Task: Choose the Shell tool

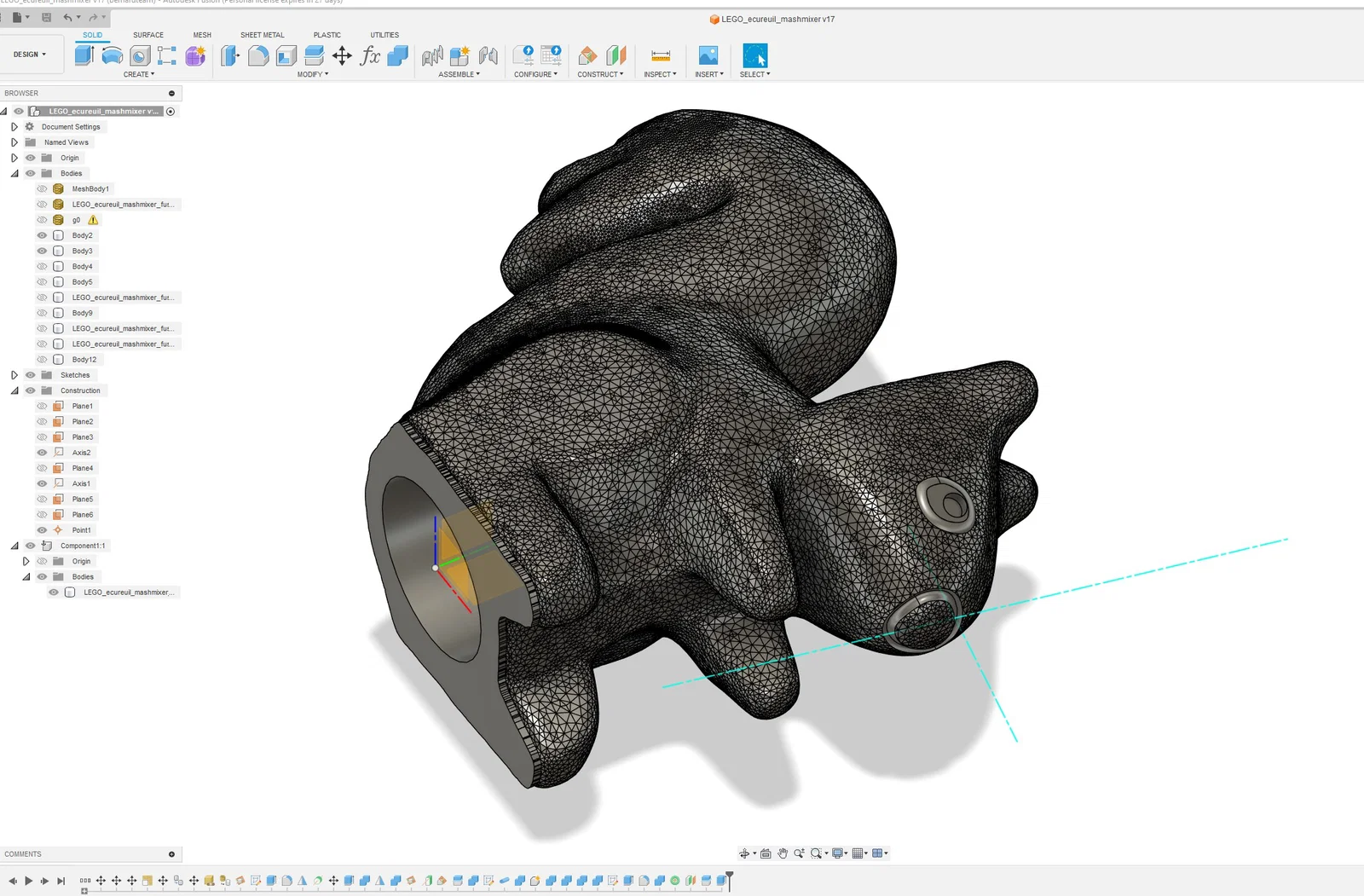Action: tap(286, 55)
